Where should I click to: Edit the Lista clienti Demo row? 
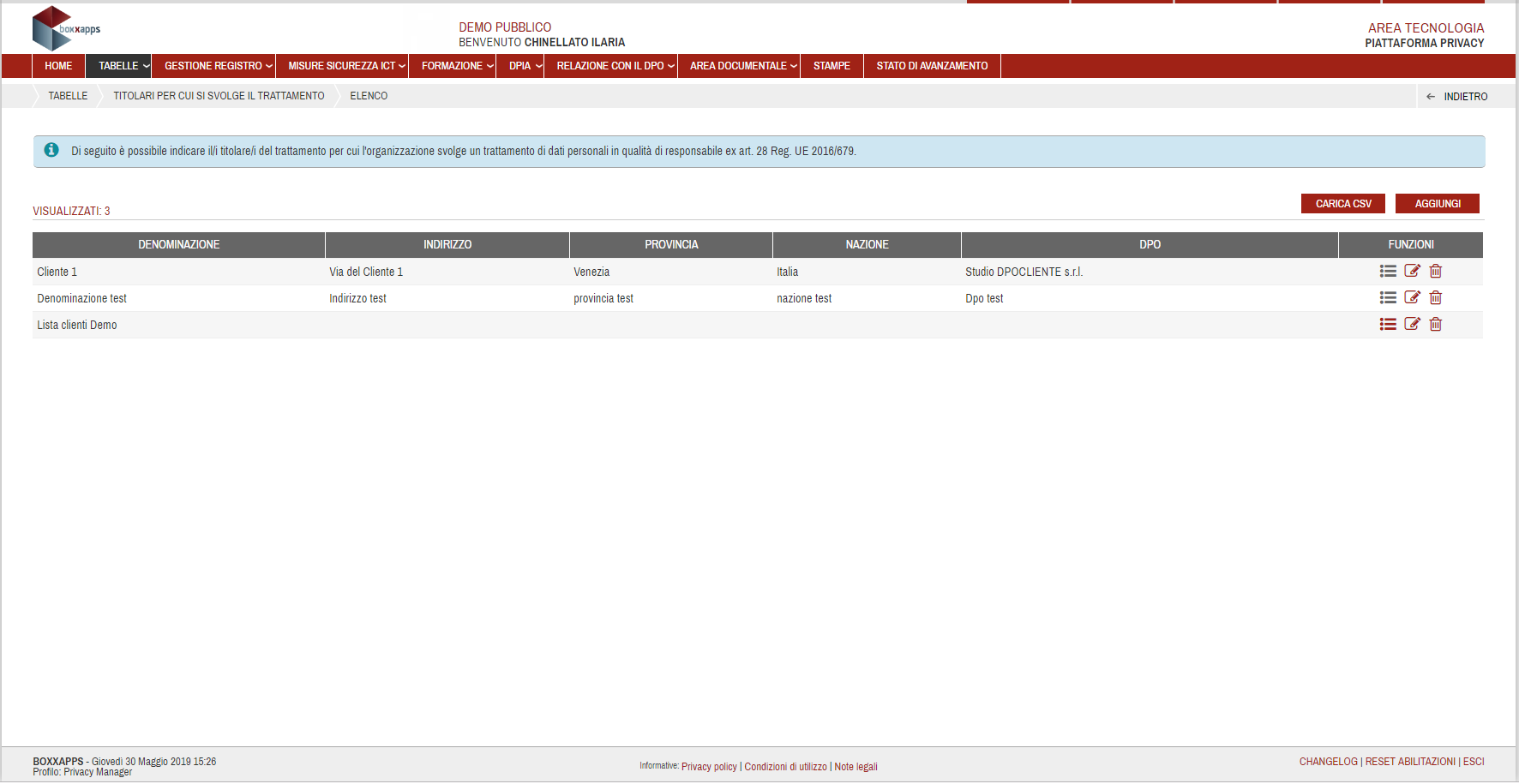pyautogui.click(x=1412, y=325)
